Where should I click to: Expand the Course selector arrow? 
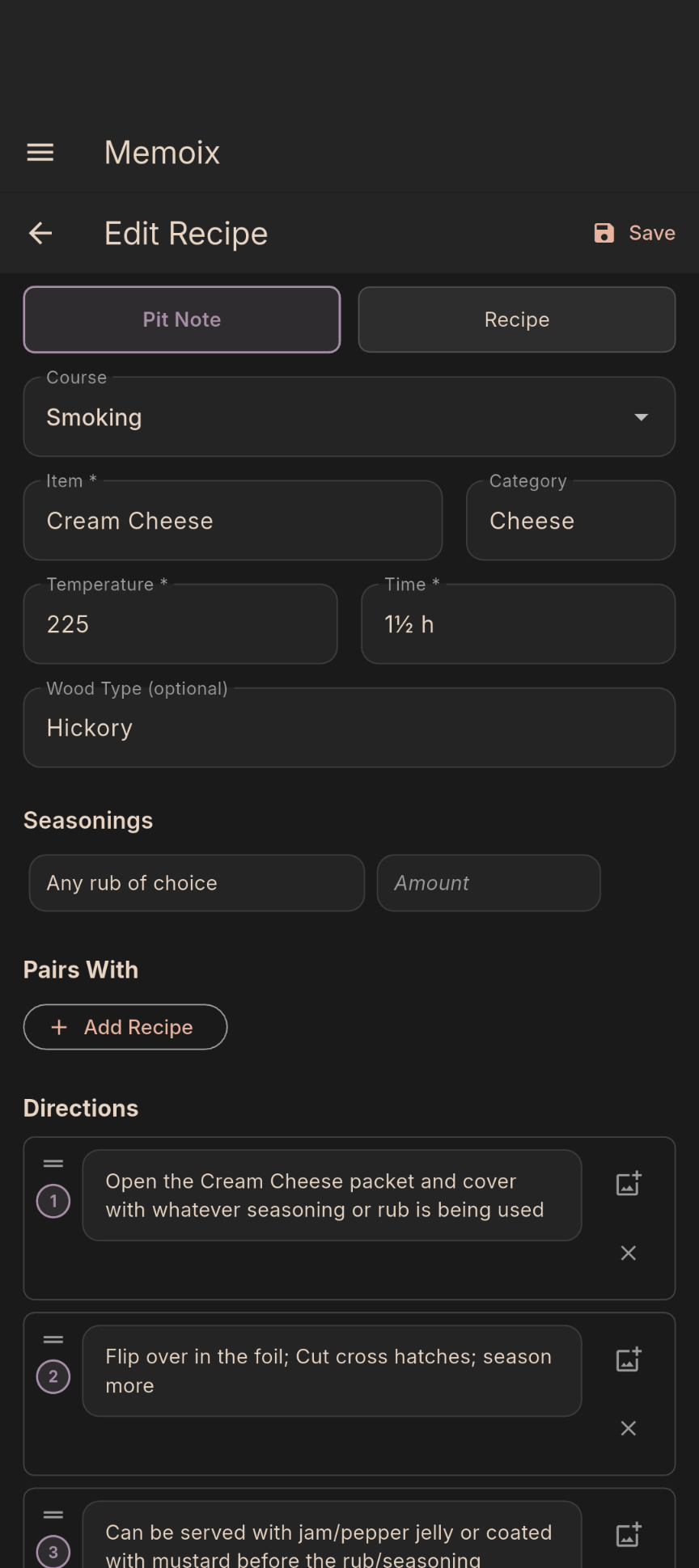[x=641, y=417]
